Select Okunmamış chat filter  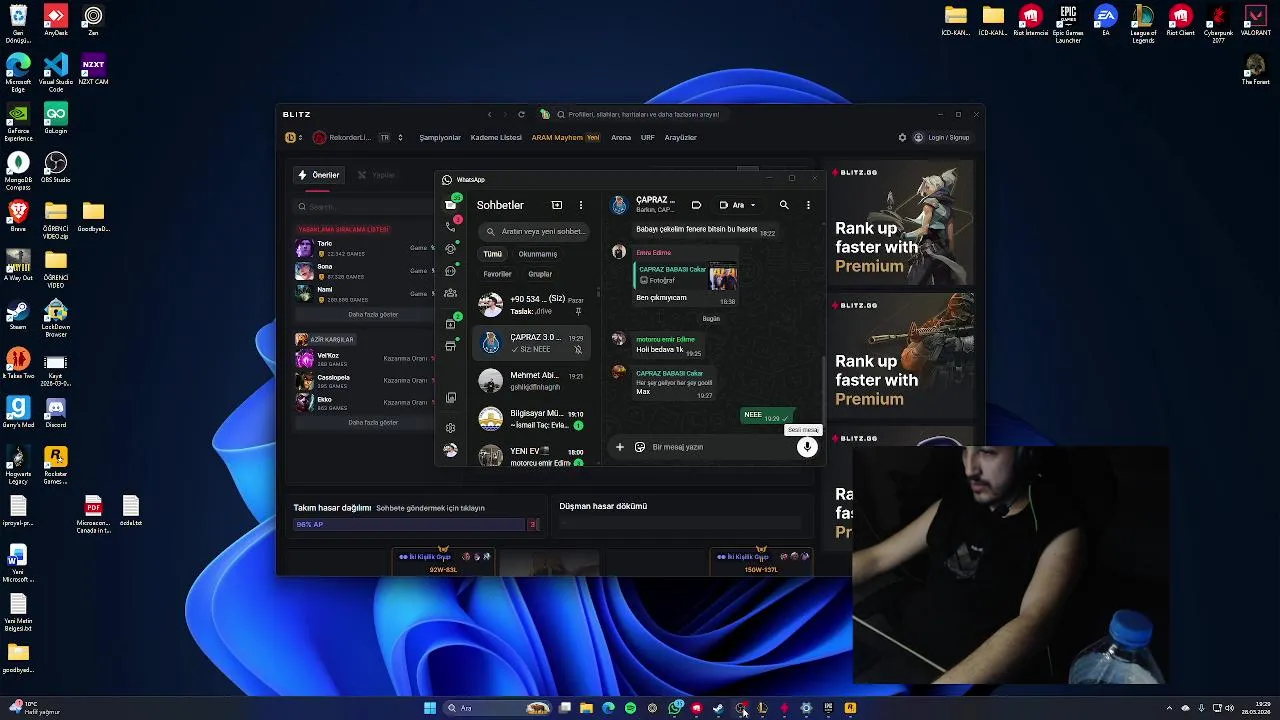pos(538,254)
